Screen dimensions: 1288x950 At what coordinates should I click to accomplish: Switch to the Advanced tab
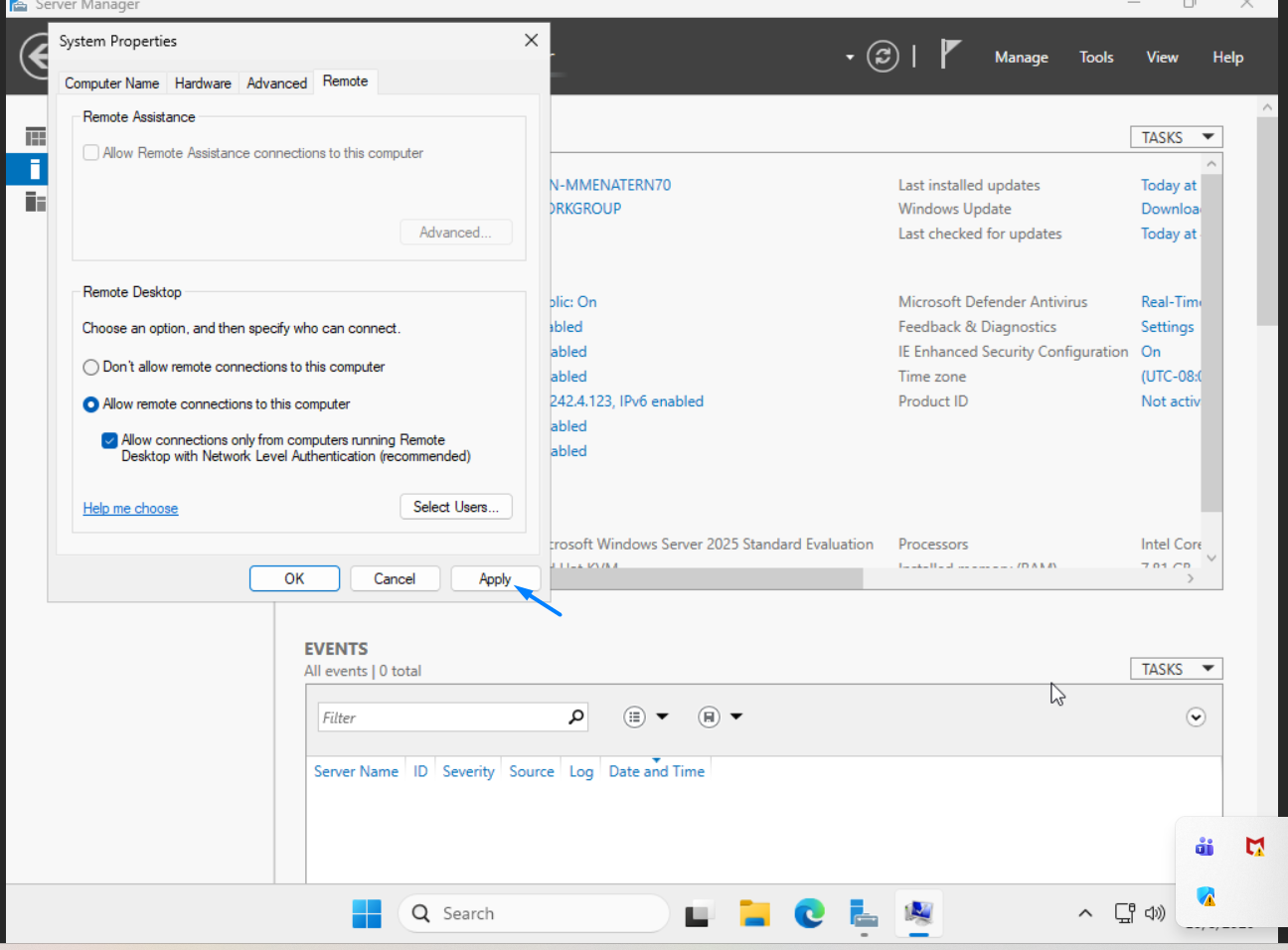pyautogui.click(x=276, y=83)
